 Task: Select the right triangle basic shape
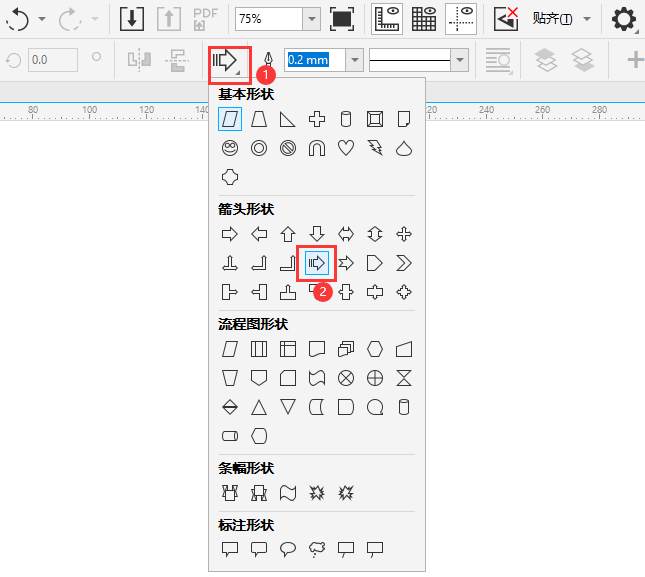(x=288, y=119)
